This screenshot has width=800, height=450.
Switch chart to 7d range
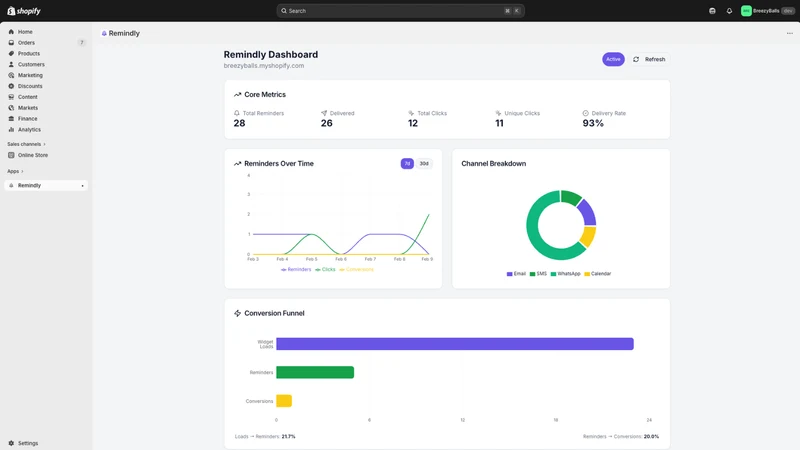tap(407, 164)
